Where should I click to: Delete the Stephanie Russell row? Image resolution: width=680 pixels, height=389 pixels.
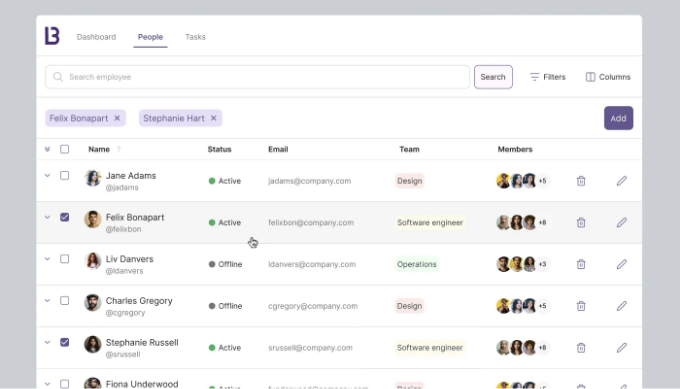click(x=581, y=347)
